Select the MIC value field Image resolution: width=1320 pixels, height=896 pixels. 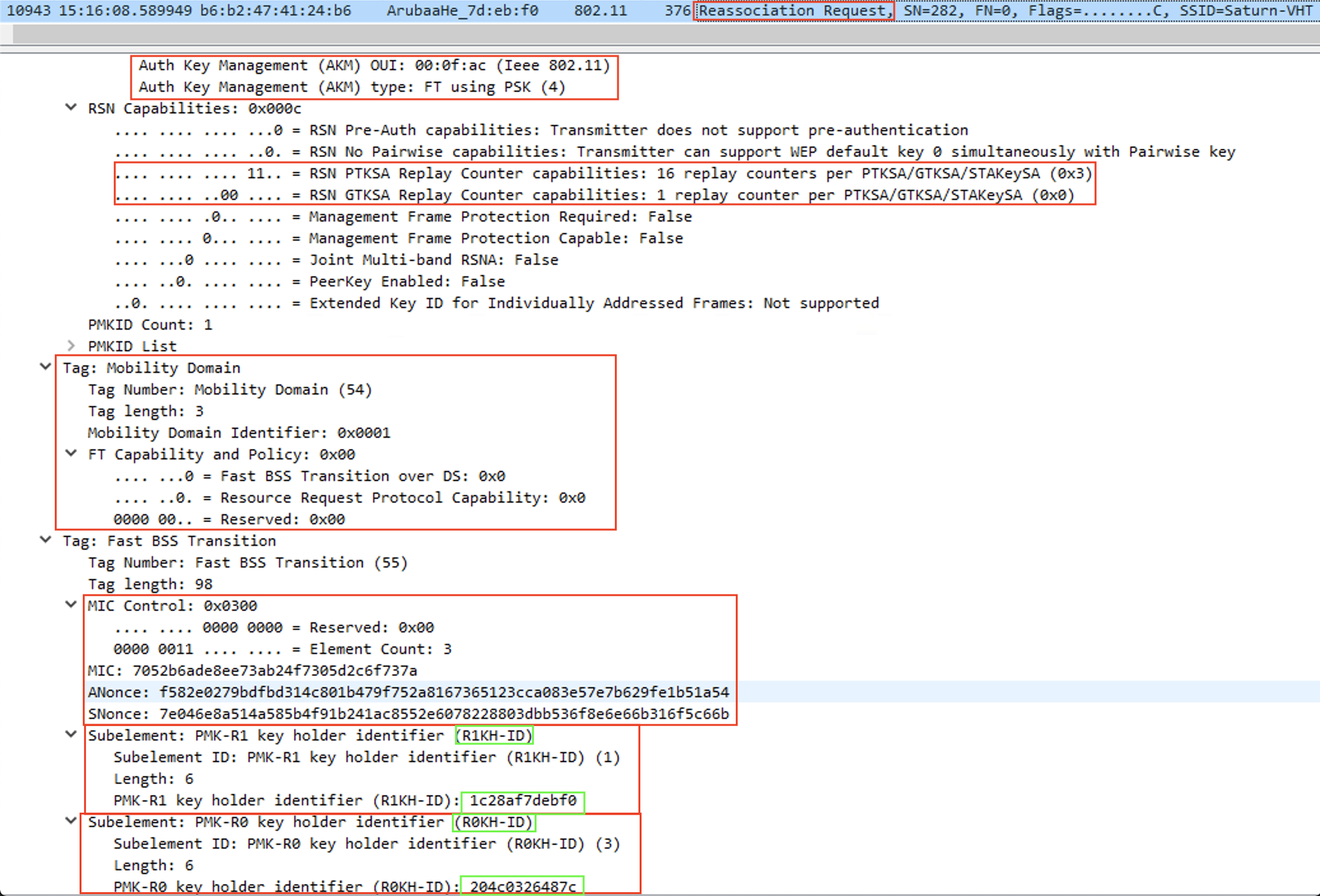pyautogui.click(x=318, y=670)
